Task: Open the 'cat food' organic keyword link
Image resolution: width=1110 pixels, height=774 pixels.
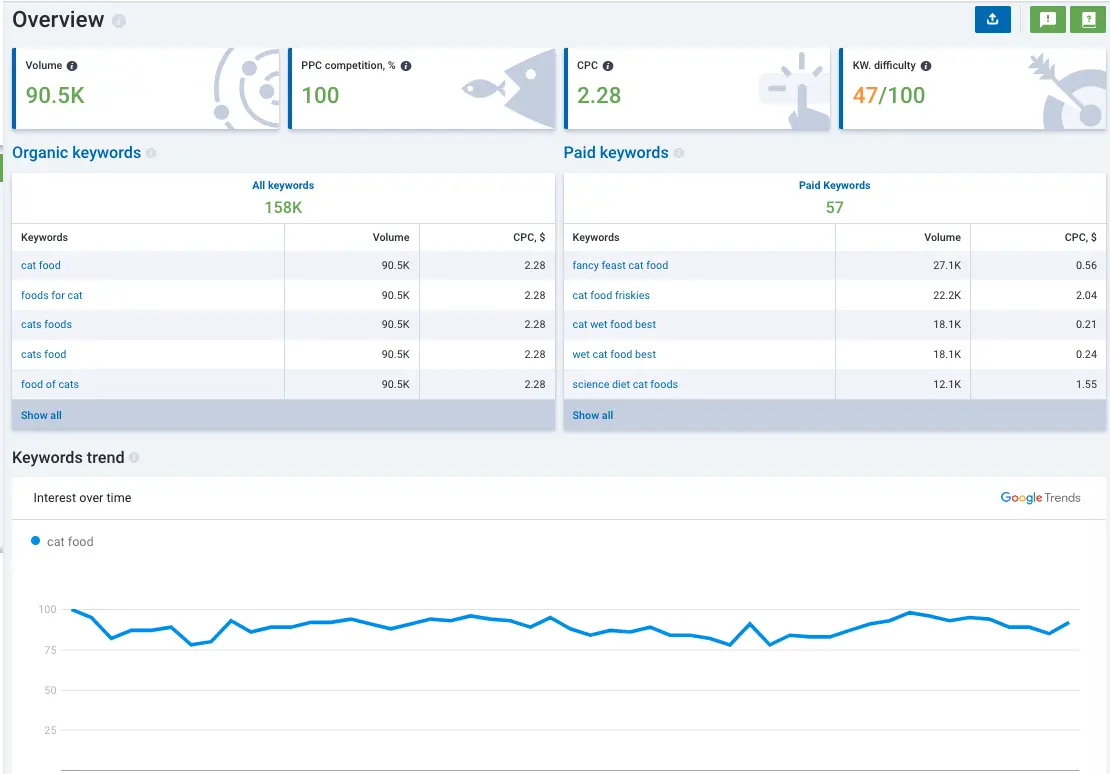Action: click(x=41, y=266)
